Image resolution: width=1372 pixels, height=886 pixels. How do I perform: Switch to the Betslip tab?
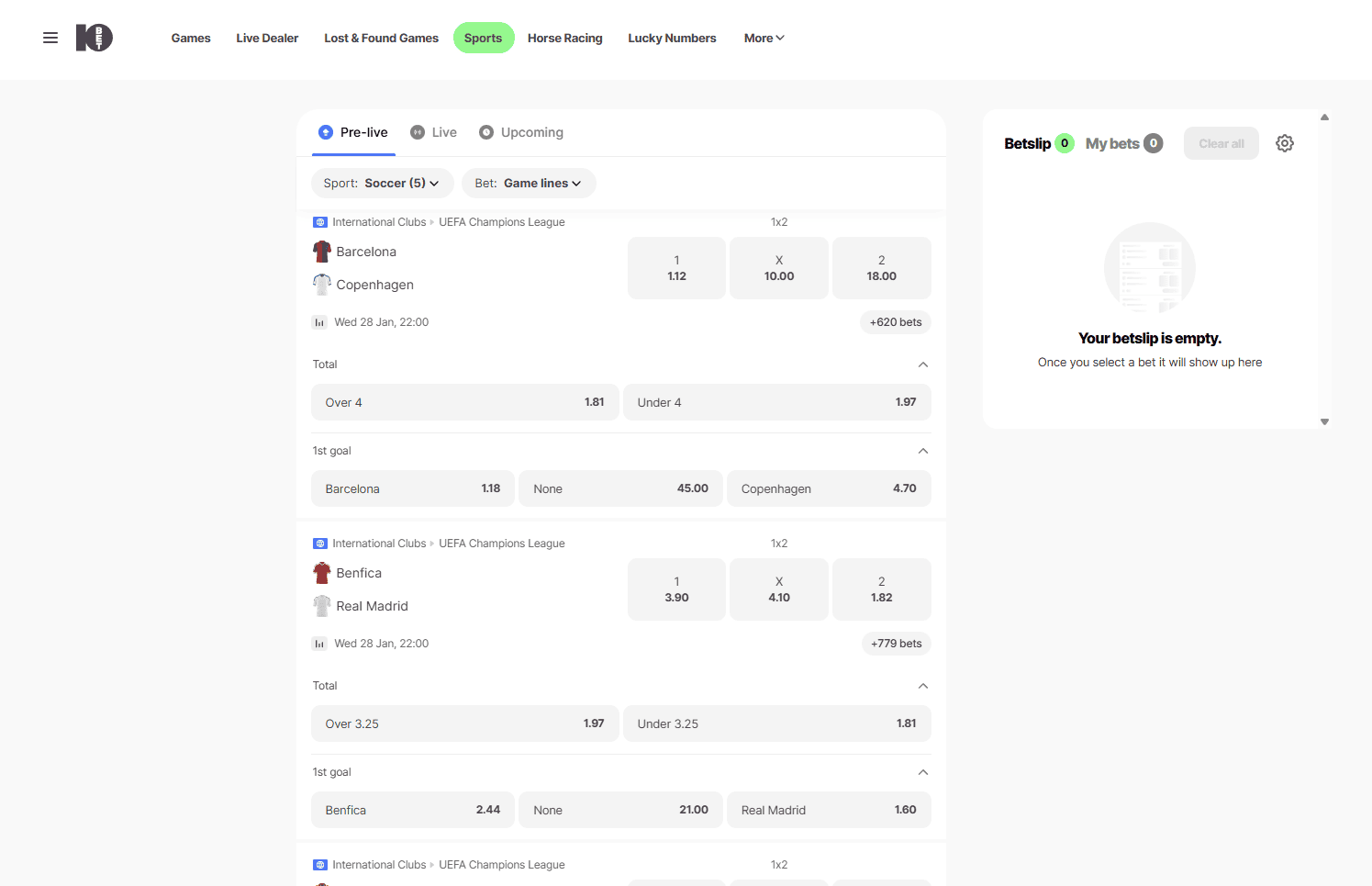tap(1039, 143)
